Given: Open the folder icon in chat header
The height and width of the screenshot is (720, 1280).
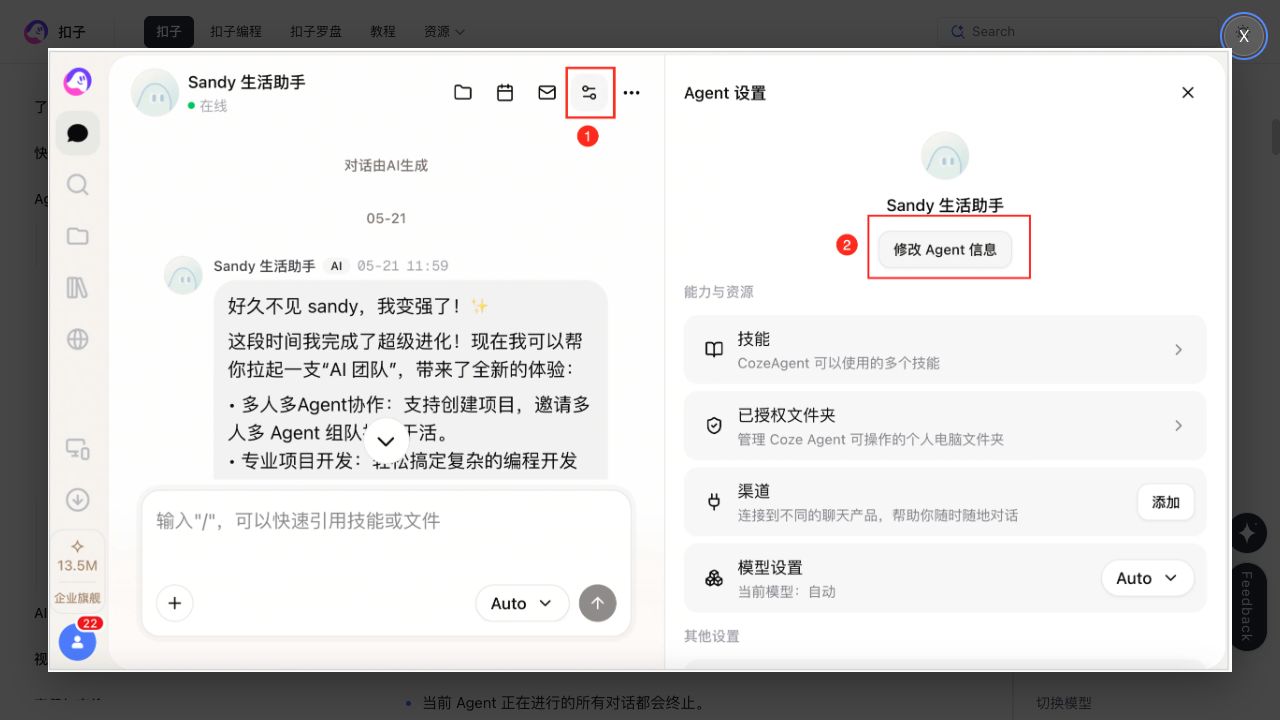Looking at the screenshot, I should (463, 93).
